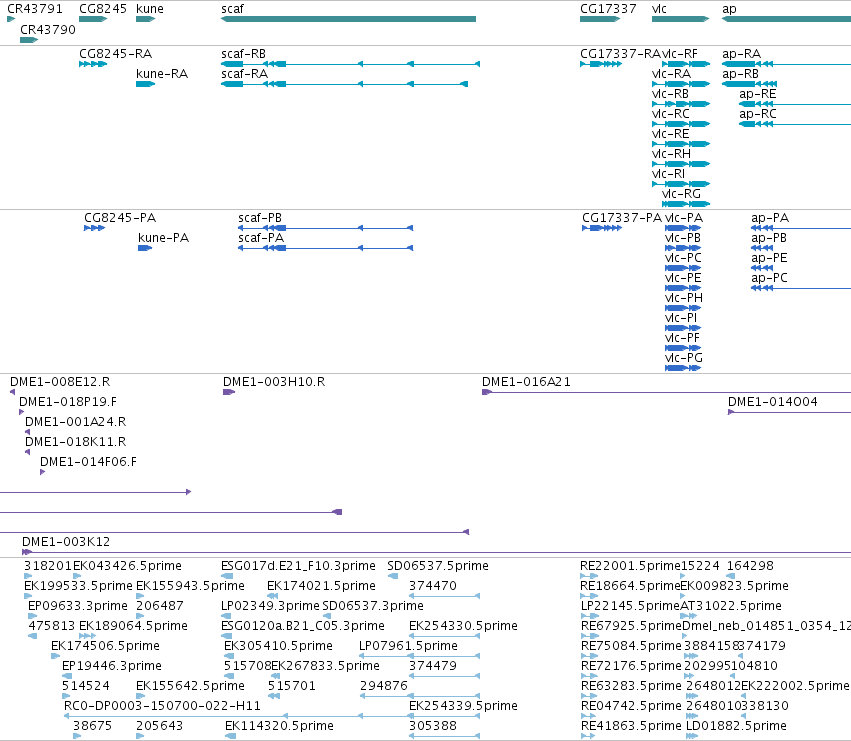Select the DME1-018P19.F BAC end label
The image size is (851, 741).
tap(68, 402)
